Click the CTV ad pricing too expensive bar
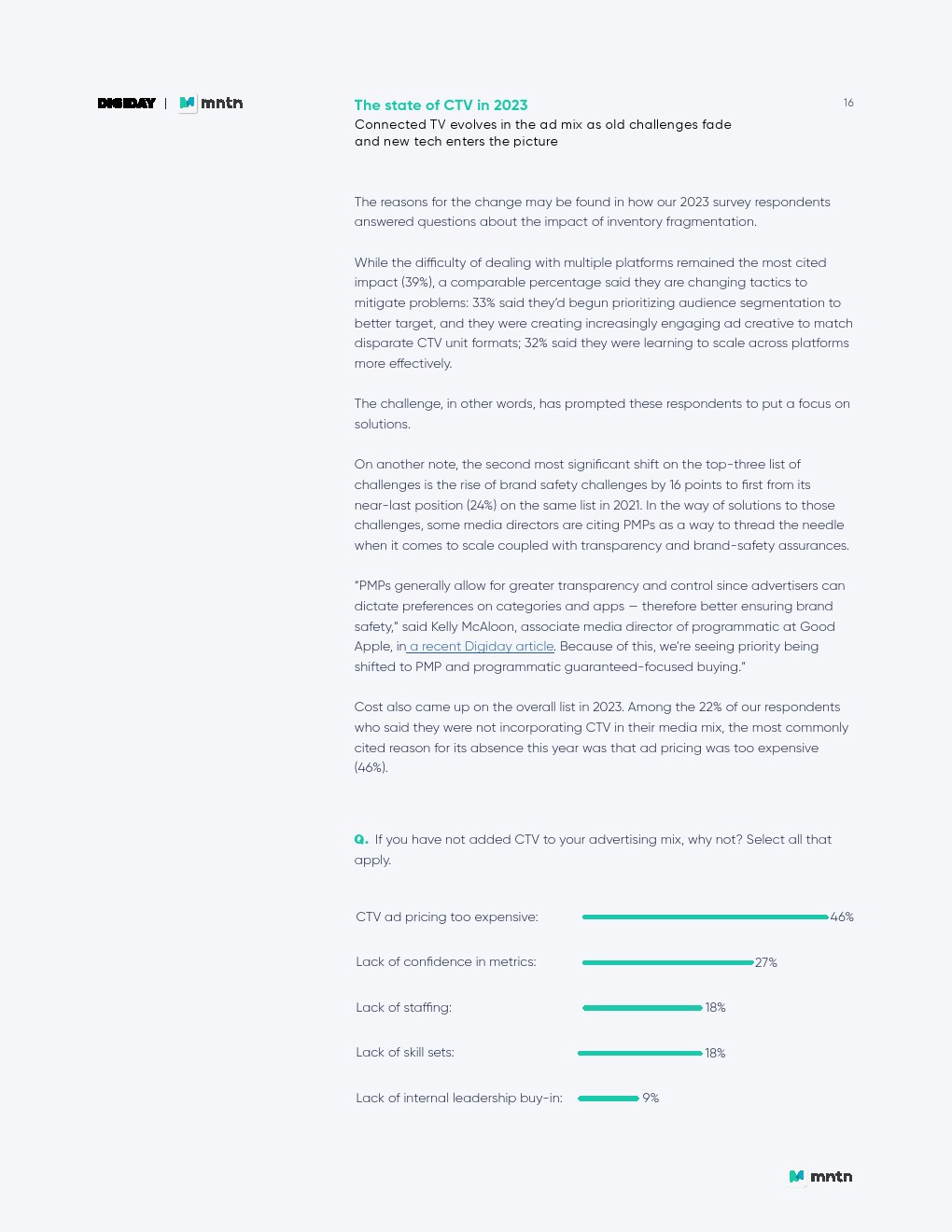Viewport: 952px width, 1232px height. 705,917
